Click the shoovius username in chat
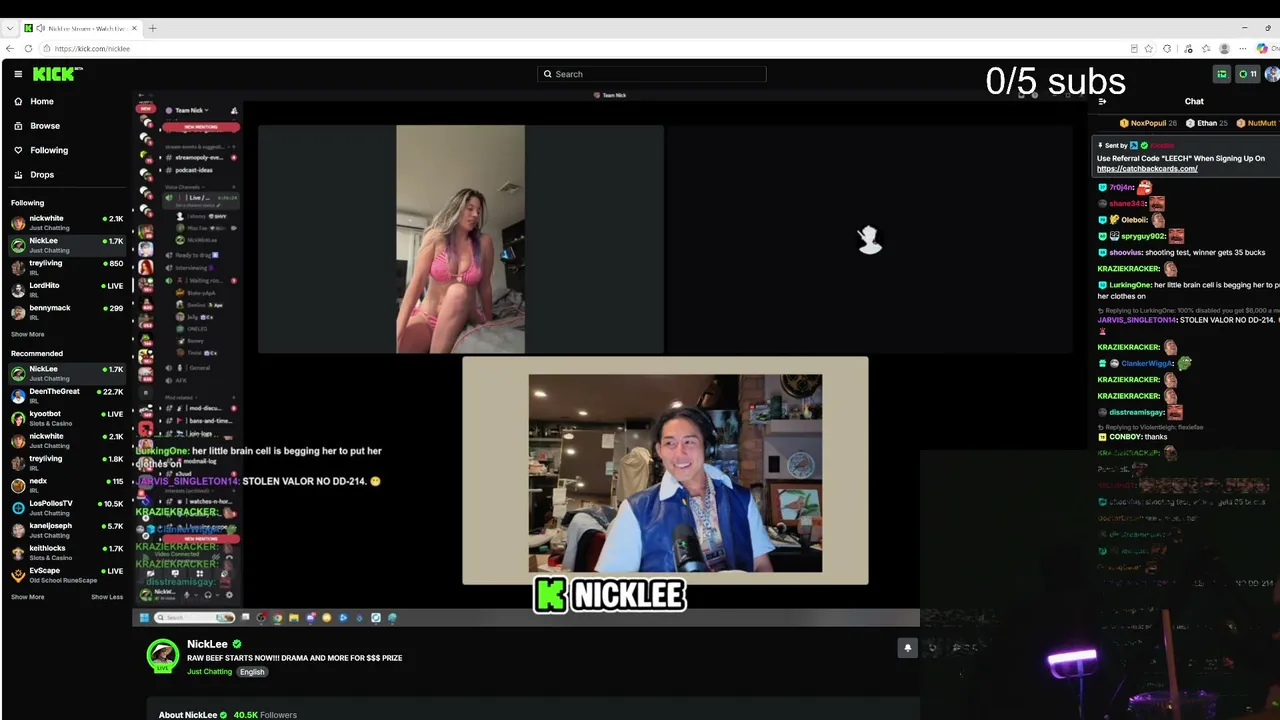Viewport: 1280px width, 720px height. (x=1125, y=253)
